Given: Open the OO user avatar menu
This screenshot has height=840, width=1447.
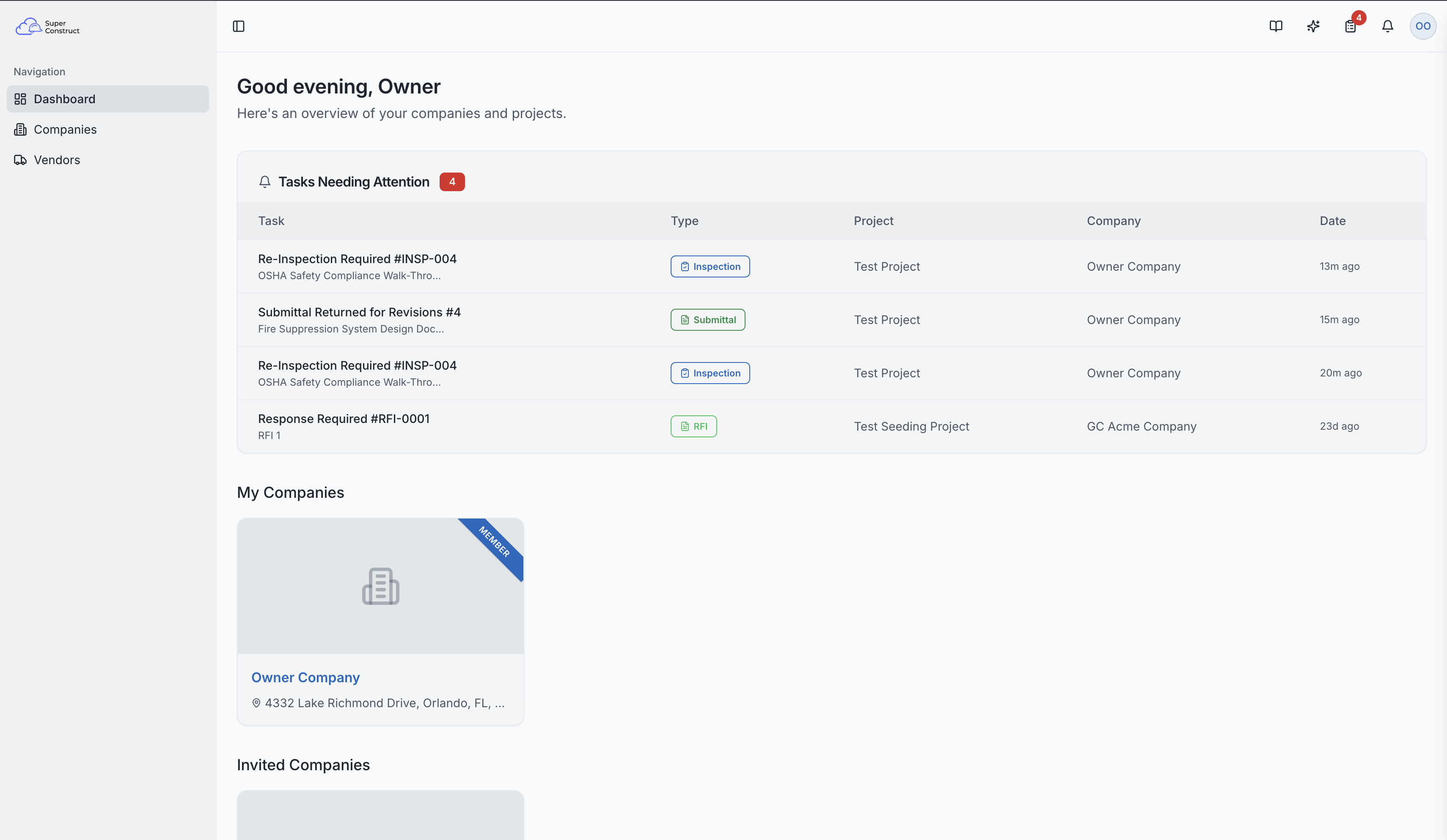Looking at the screenshot, I should pos(1423,26).
